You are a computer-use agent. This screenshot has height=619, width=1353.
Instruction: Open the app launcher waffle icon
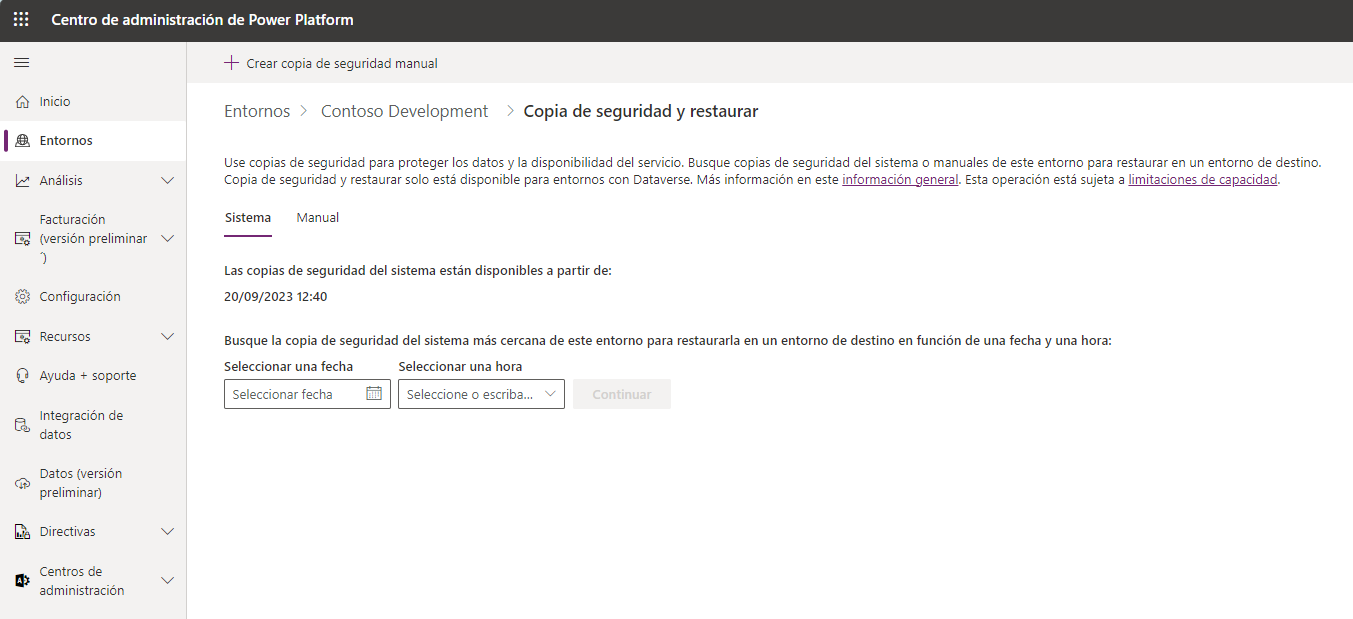pyautogui.click(x=20, y=19)
